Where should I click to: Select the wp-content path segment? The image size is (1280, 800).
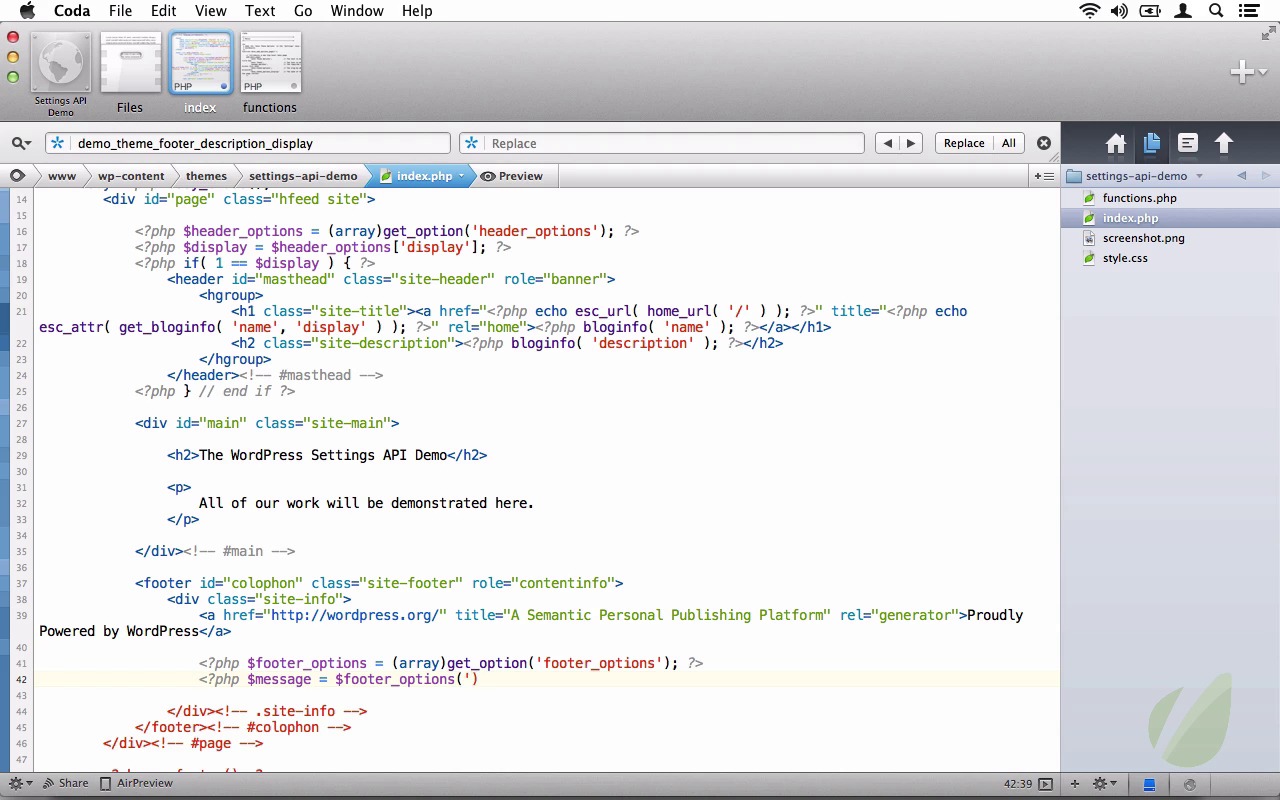[x=131, y=175]
